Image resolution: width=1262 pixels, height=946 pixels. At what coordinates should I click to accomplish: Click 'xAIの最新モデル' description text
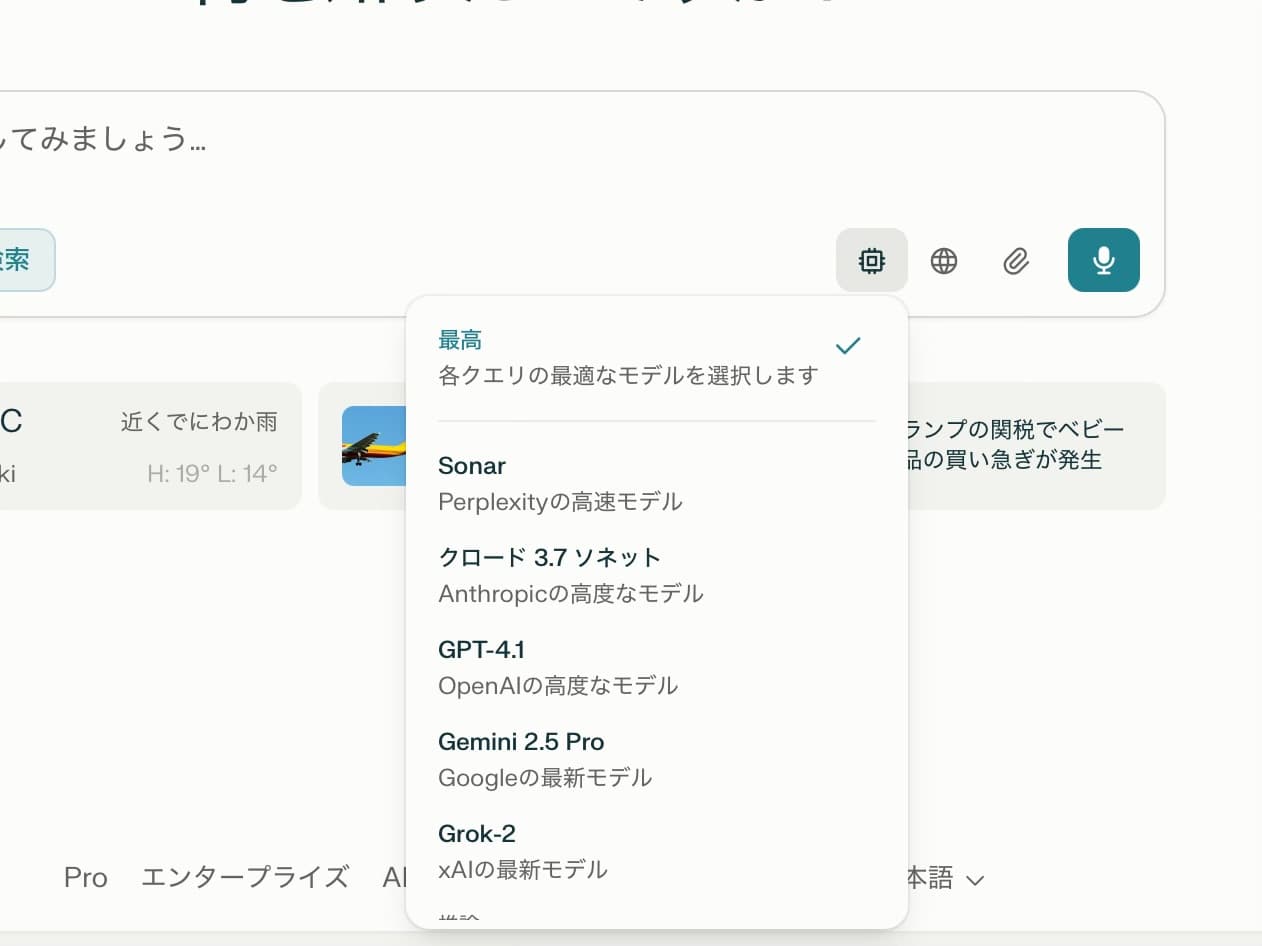(523, 870)
